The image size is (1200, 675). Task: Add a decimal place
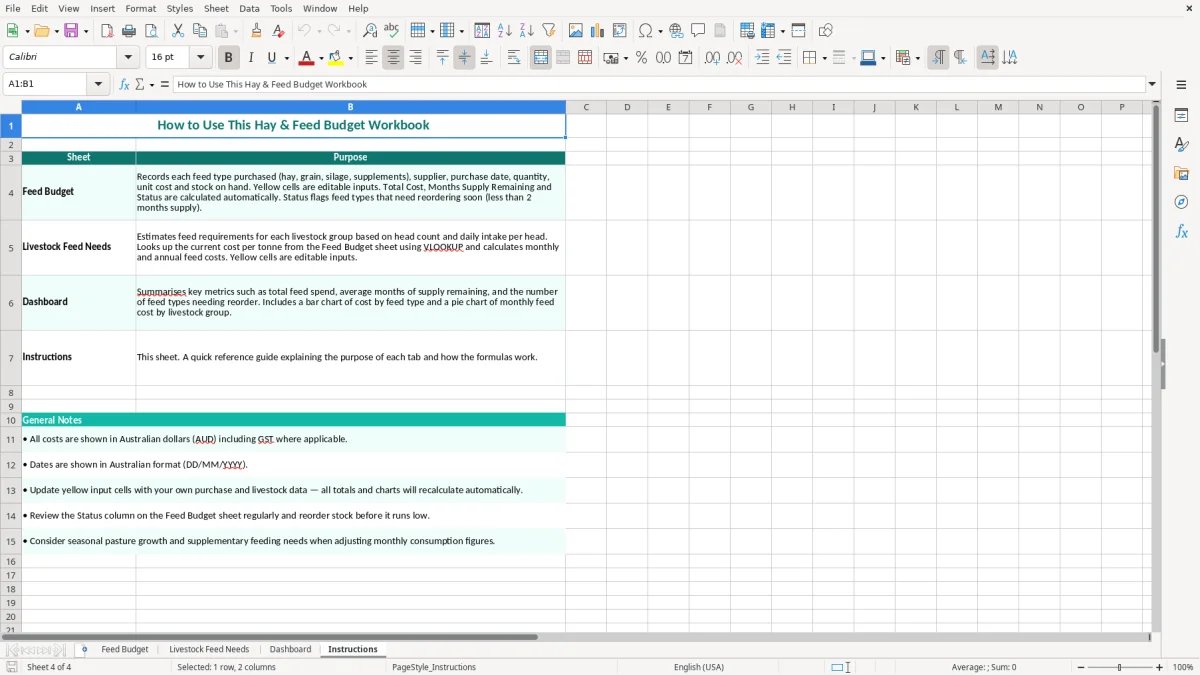pyautogui.click(x=712, y=58)
